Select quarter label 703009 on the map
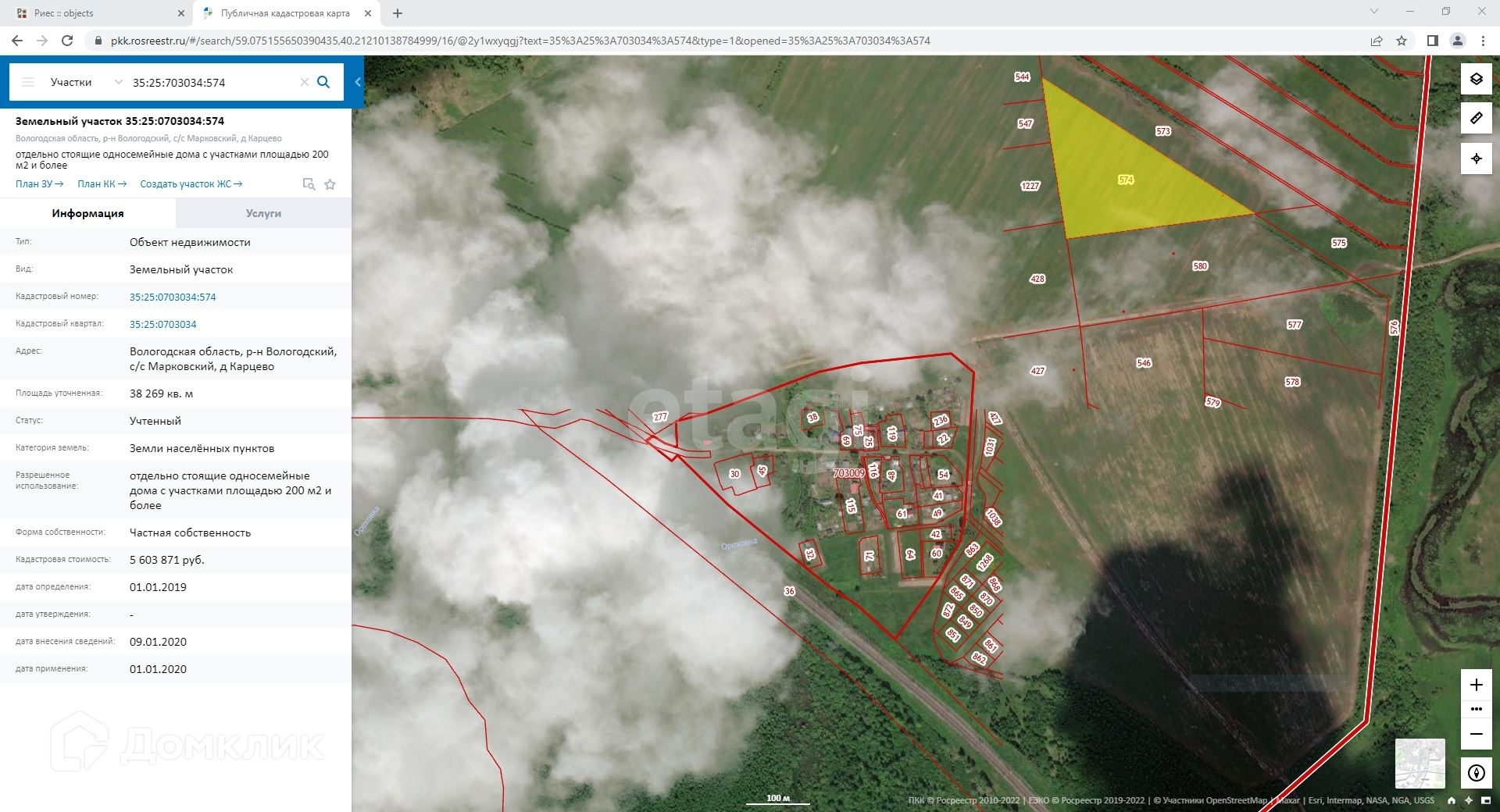Screen dimensions: 1500x812 [x=849, y=473]
